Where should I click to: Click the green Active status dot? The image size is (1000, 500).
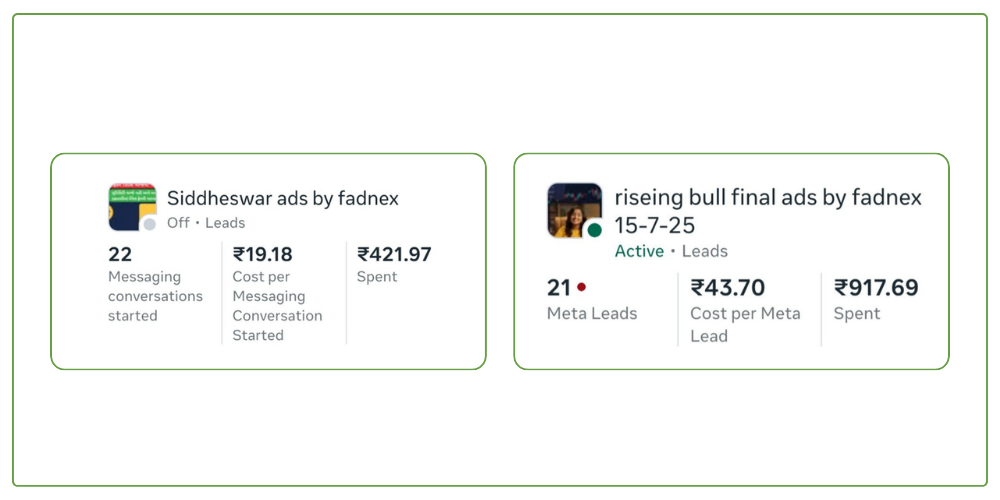coord(595,231)
